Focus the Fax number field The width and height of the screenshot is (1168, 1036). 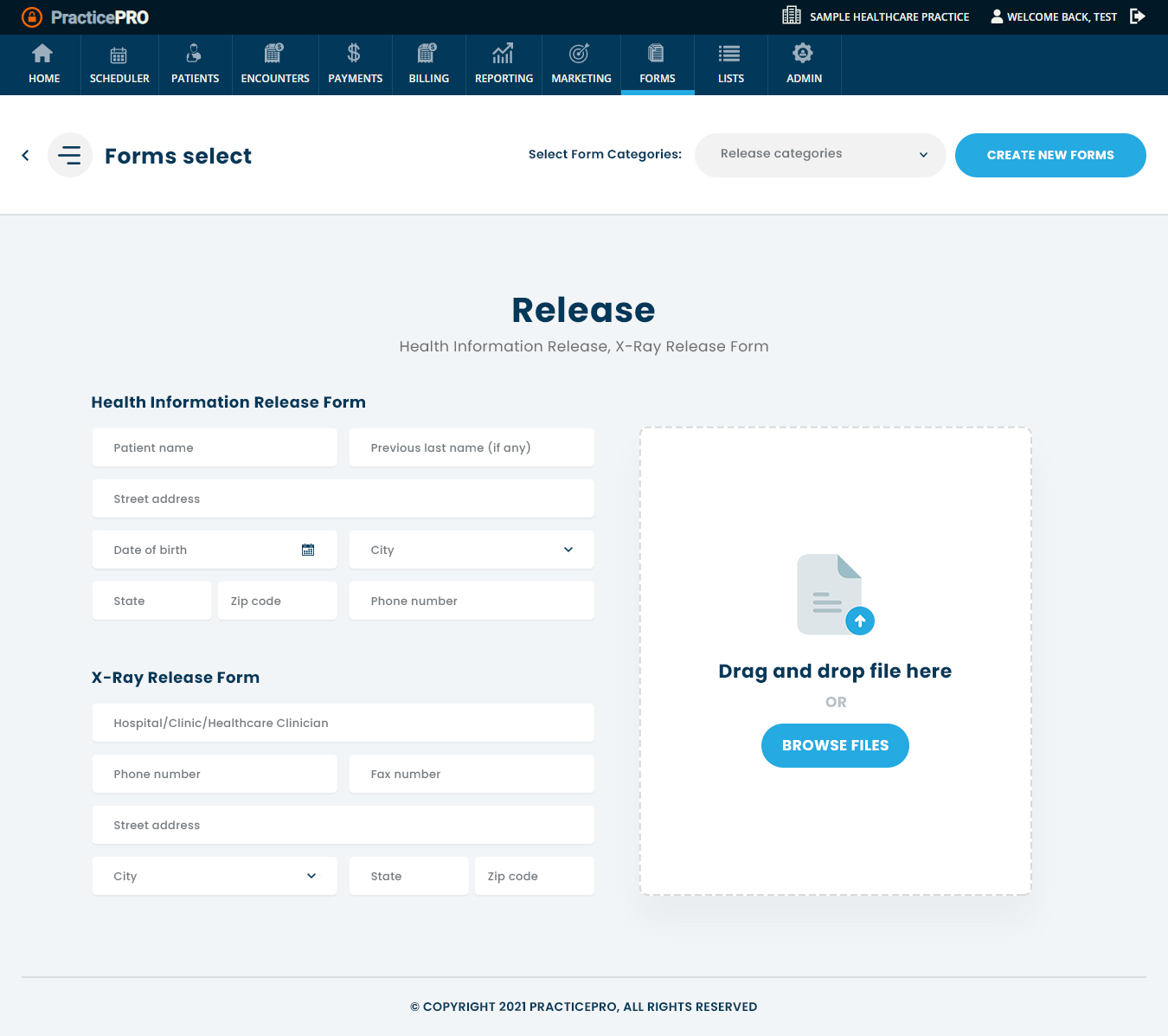tap(472, 774)
